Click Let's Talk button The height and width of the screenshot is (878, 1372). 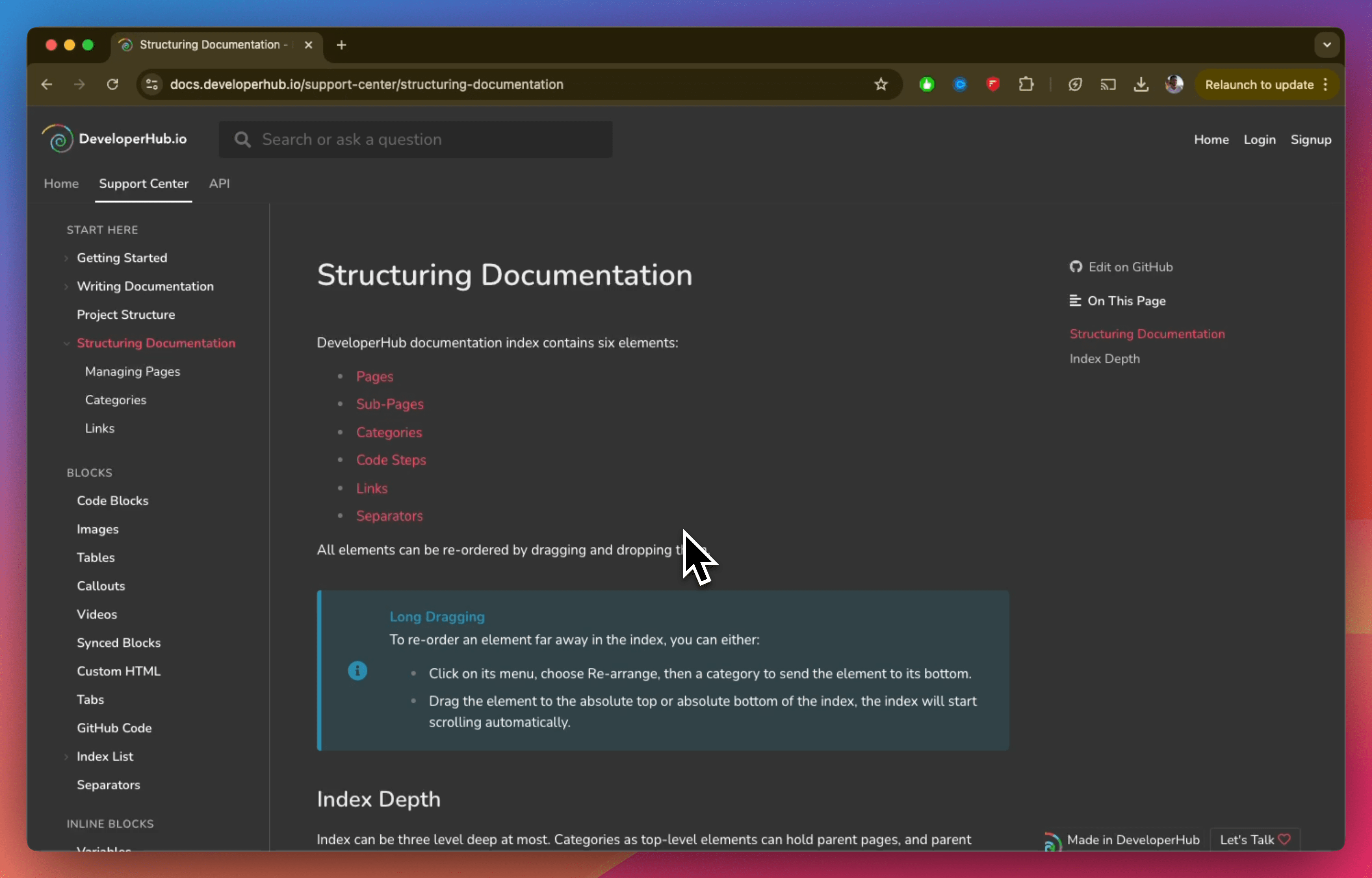pos(1255,839)
